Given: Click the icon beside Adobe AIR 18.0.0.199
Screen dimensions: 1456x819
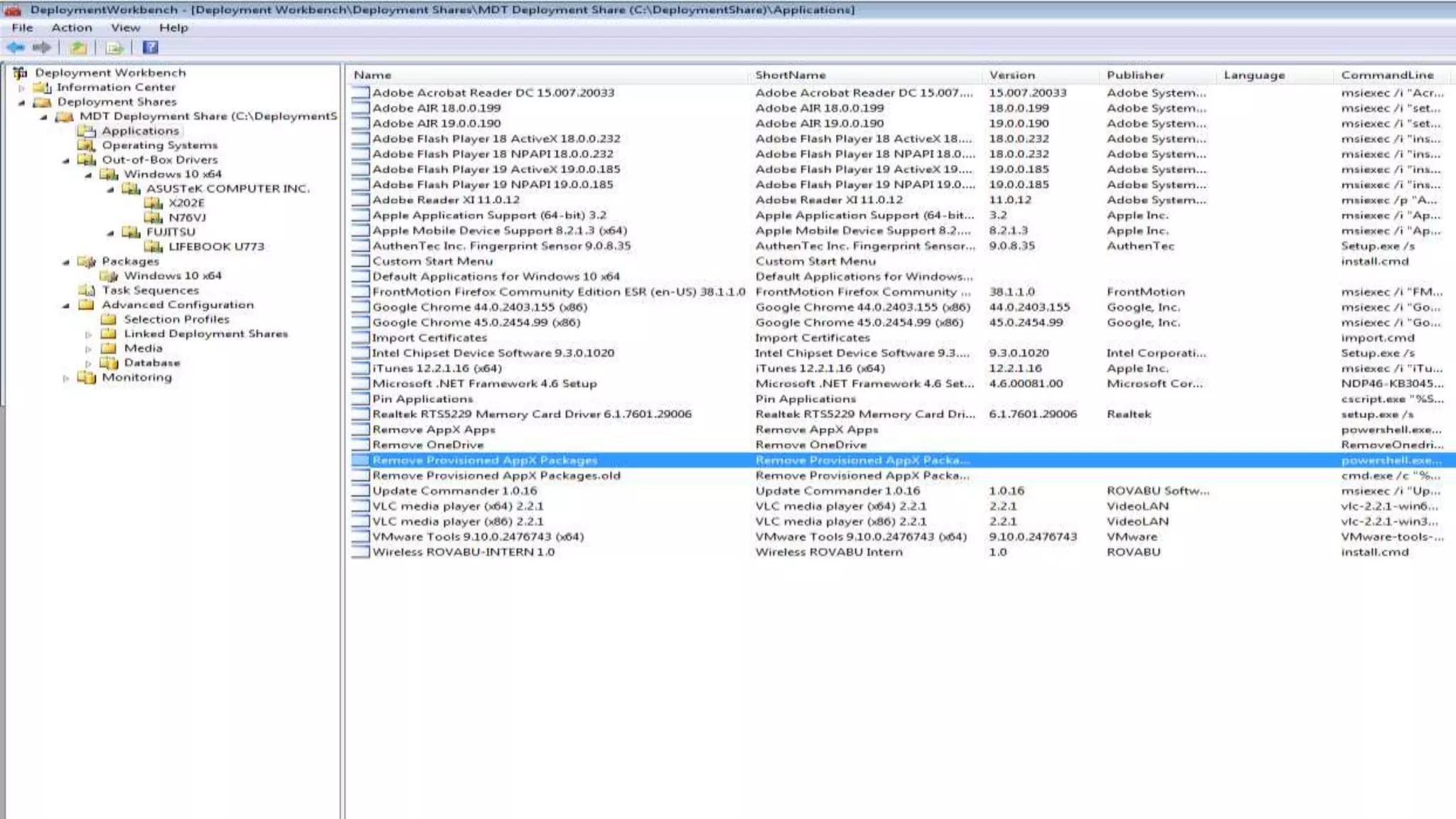Looking at the screenshot, I should pyautogui.click(x=361, y=108).
